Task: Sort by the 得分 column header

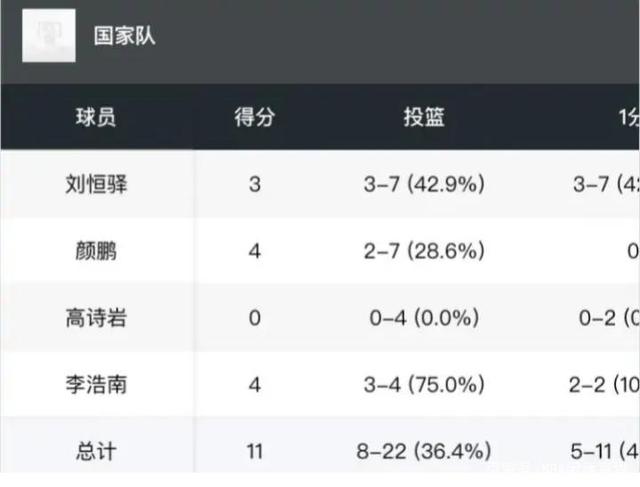Action: (x=254, y=117)
